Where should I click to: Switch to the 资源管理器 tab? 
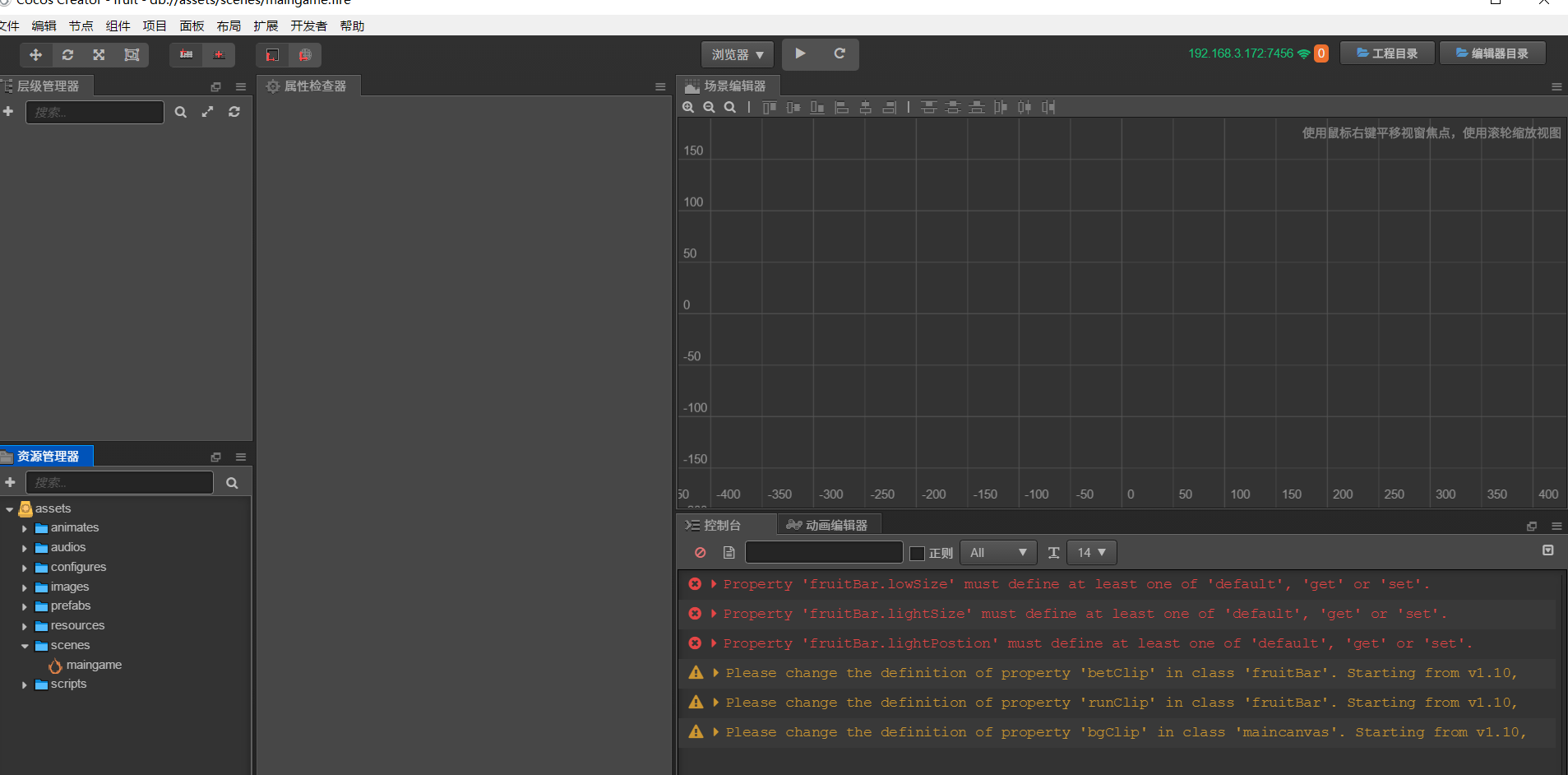46,457
